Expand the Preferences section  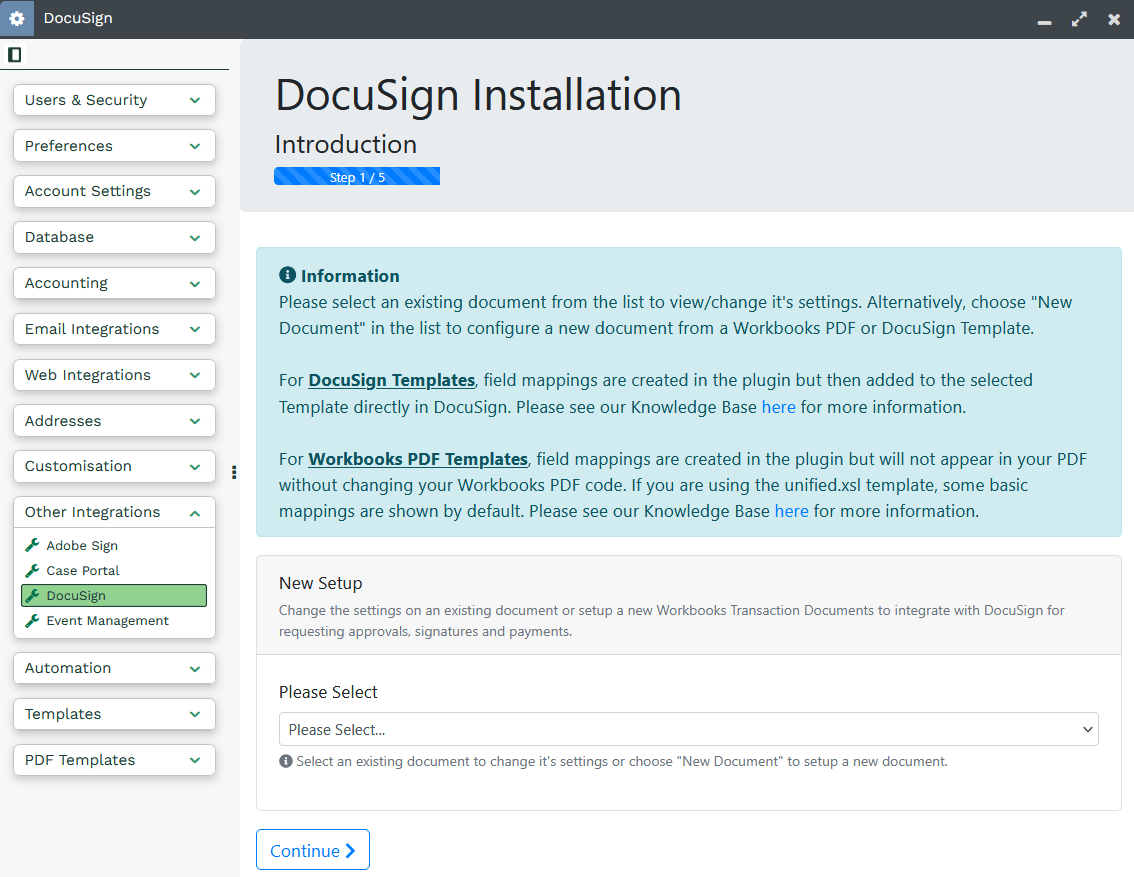114,146
